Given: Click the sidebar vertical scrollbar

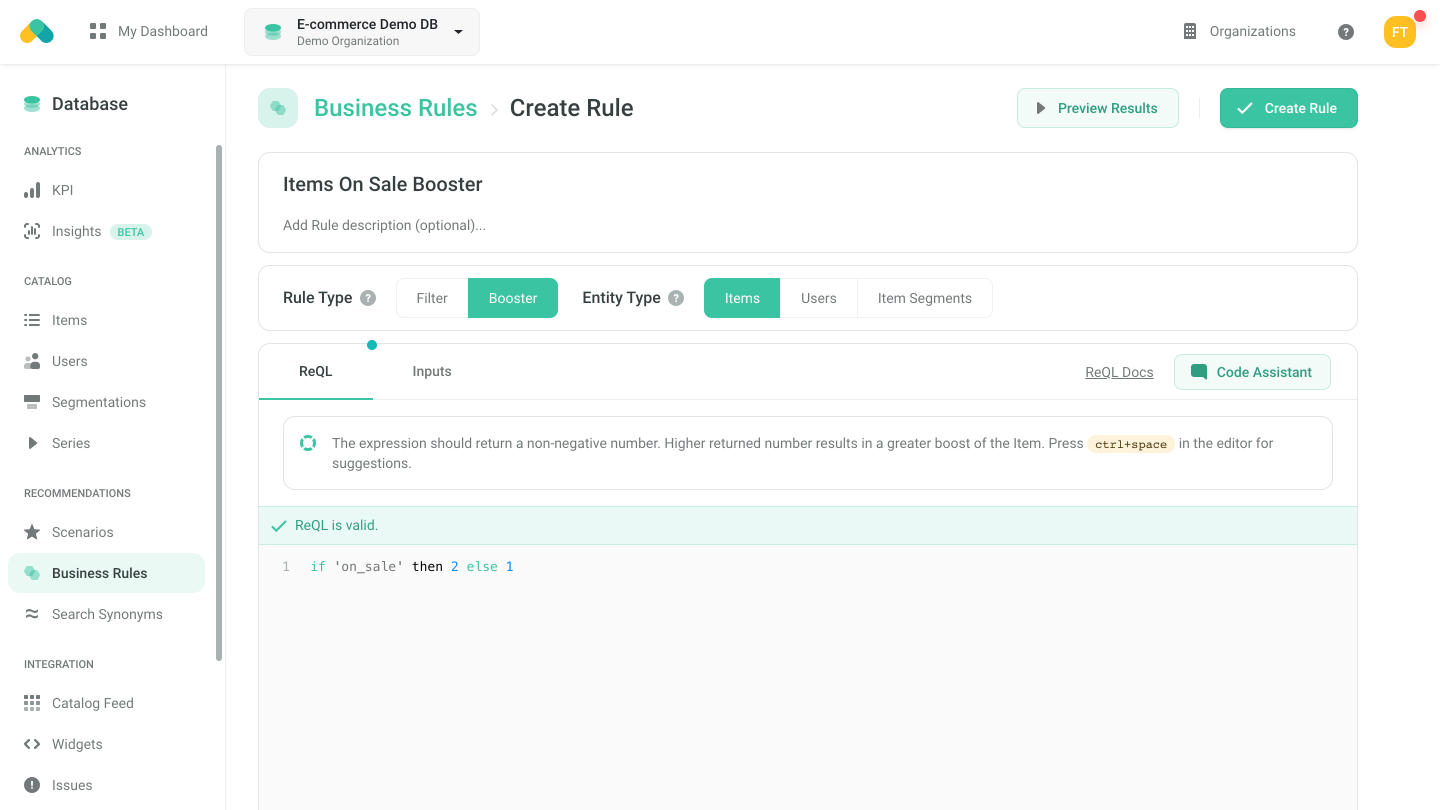Looking at the screenshot, I should click(219, 400).
